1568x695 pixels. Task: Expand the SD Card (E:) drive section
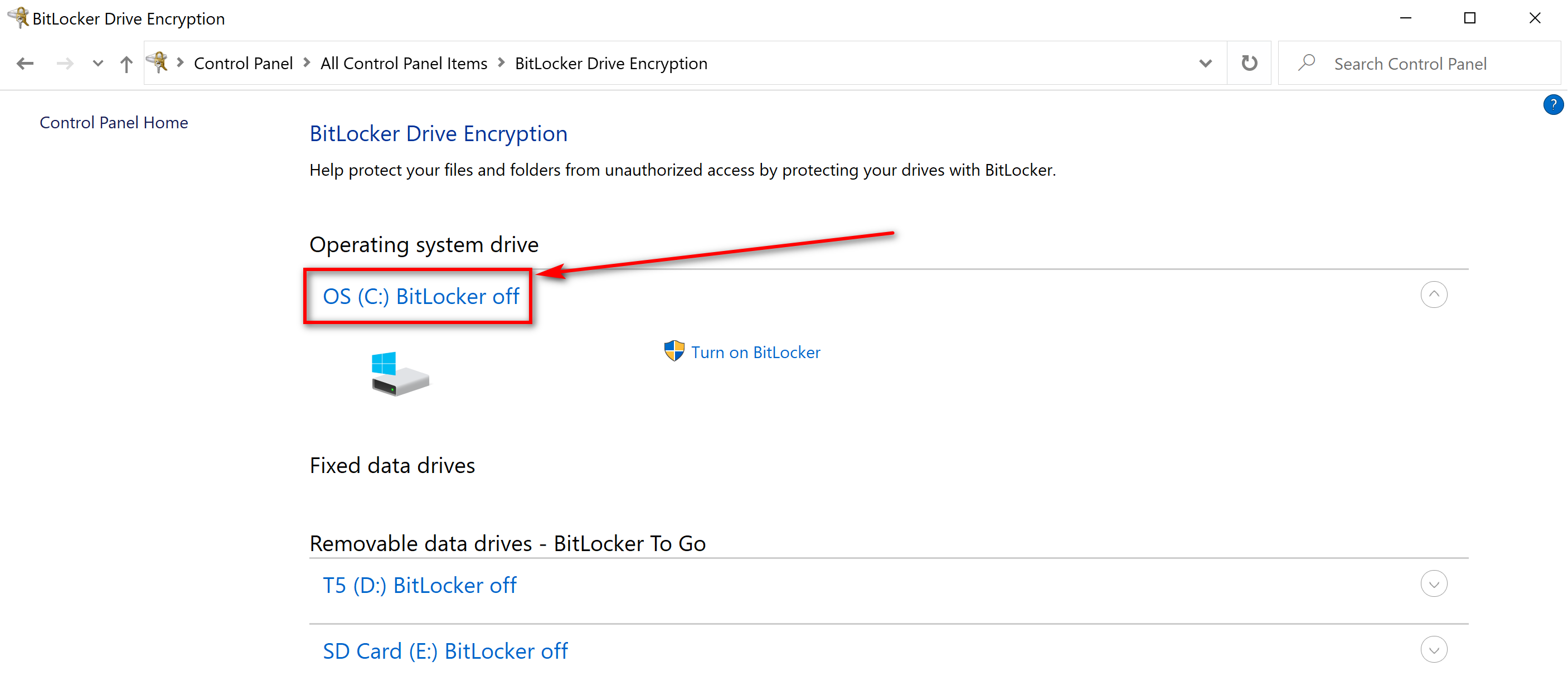pyautogui.click(x=1434, y=650)
